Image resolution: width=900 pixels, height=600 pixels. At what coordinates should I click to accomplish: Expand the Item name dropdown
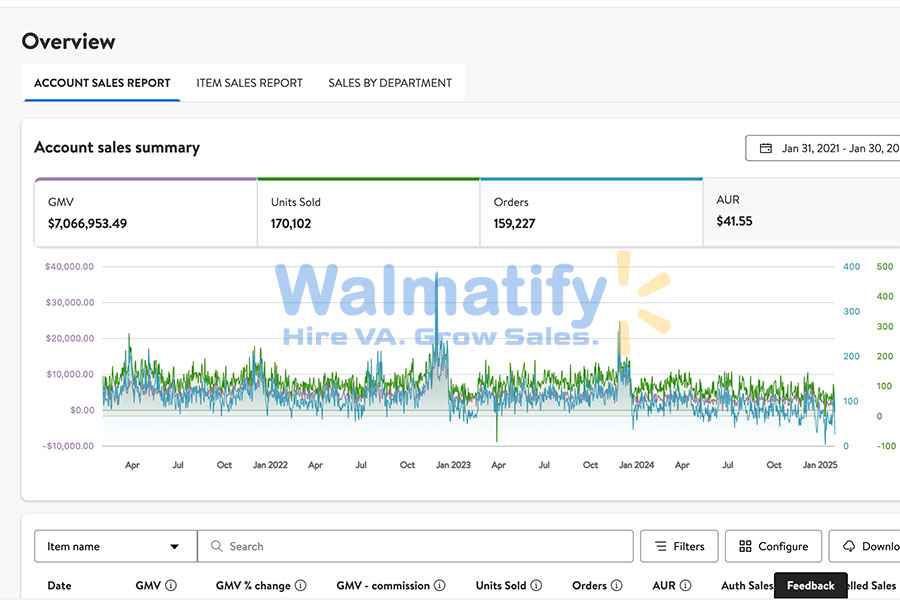[x=115, y=546]
